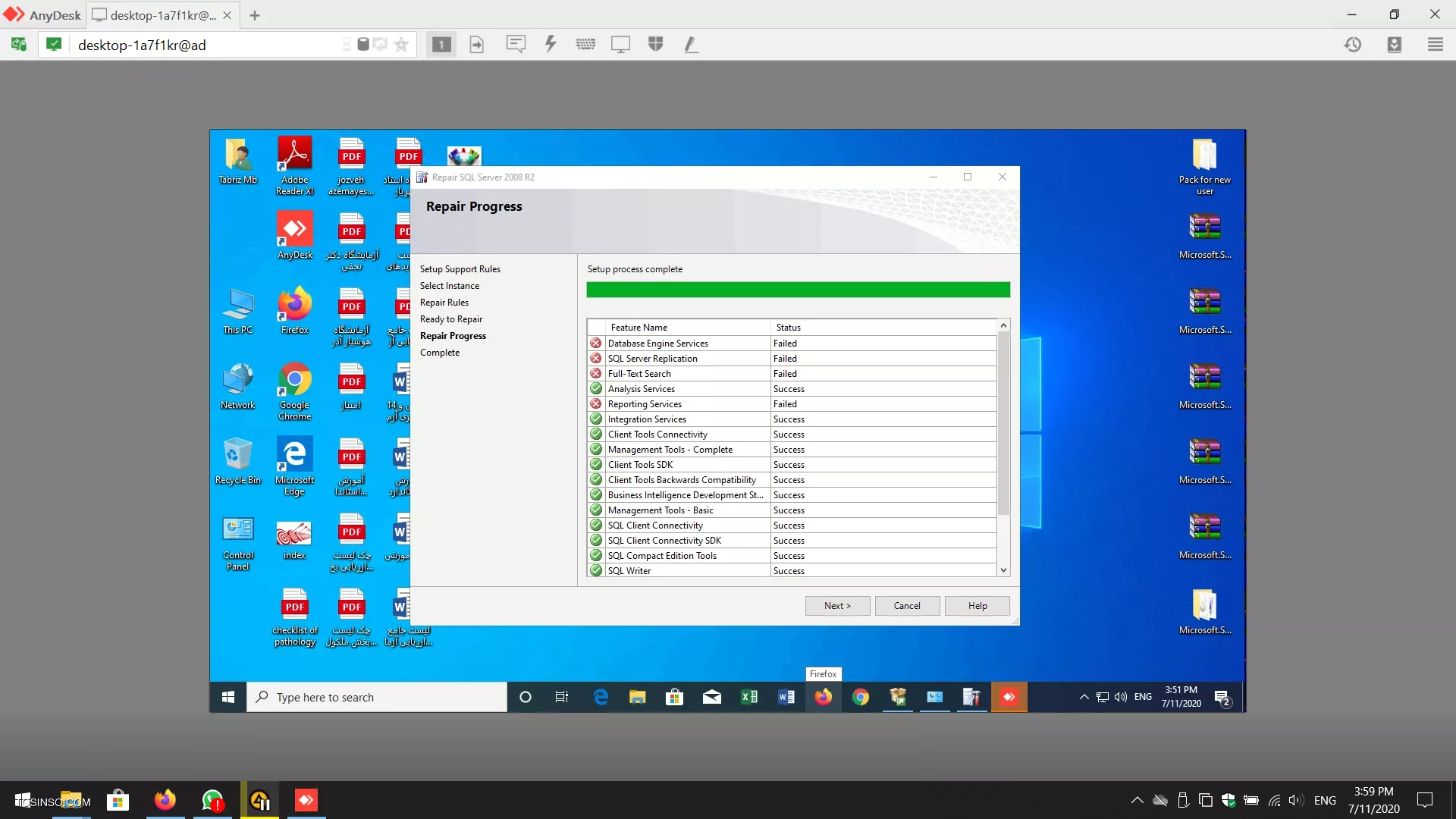Click scroll down arrow in feature list
The image size is (1456, 819).
click(1003, 570)
